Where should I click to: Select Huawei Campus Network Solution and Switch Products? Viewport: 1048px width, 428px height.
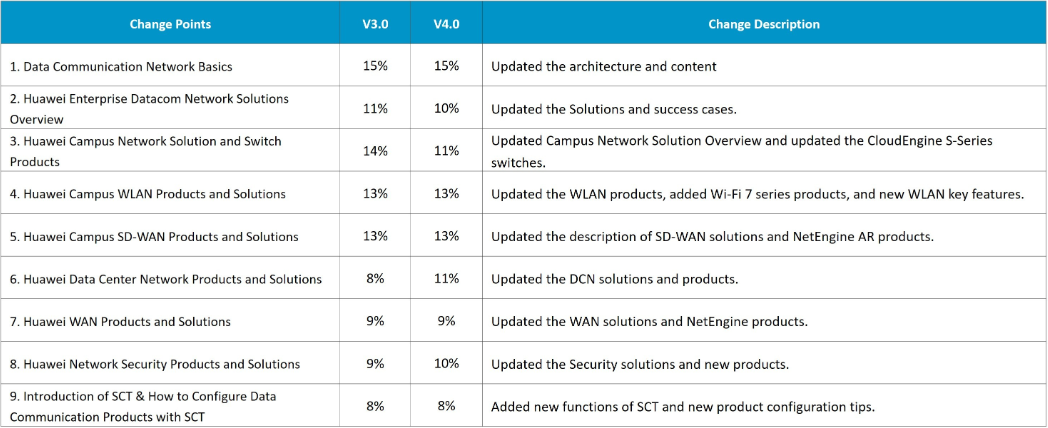[145, 151]
